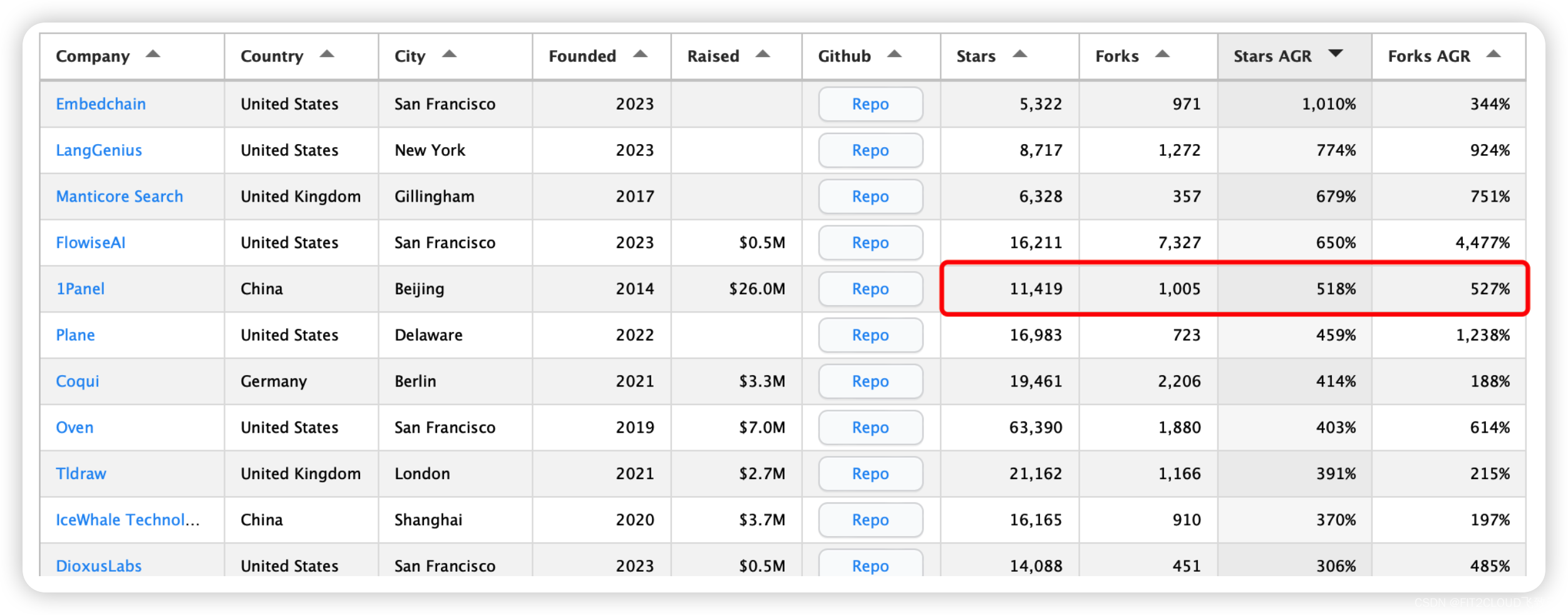Image resolution: width=1568 pixels, height=615 pixels.
Task: Click the Company column header label
Action: (93, 56)
